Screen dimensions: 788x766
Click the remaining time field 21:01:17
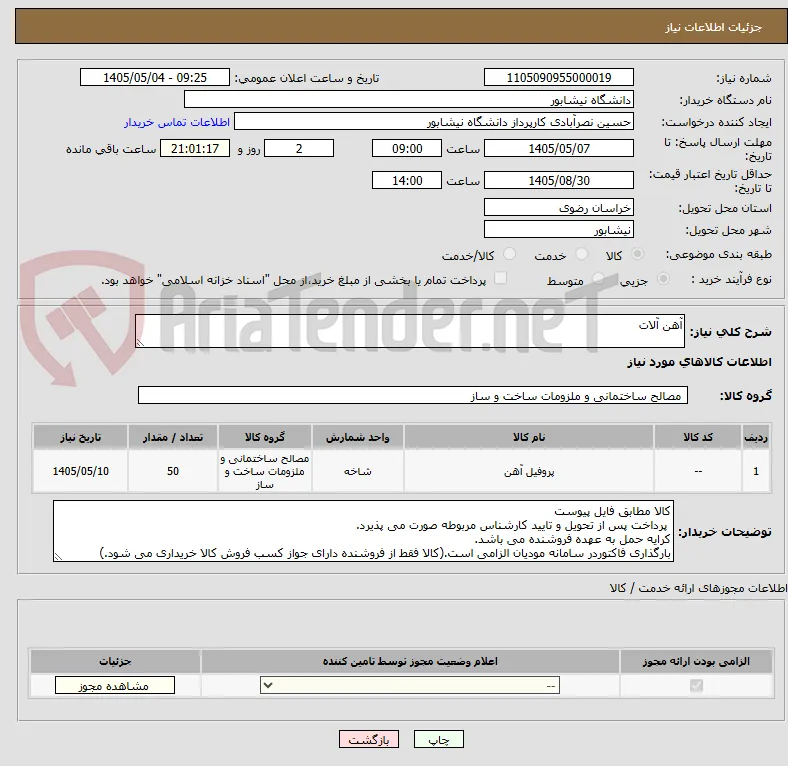click(x=195, y=148)
